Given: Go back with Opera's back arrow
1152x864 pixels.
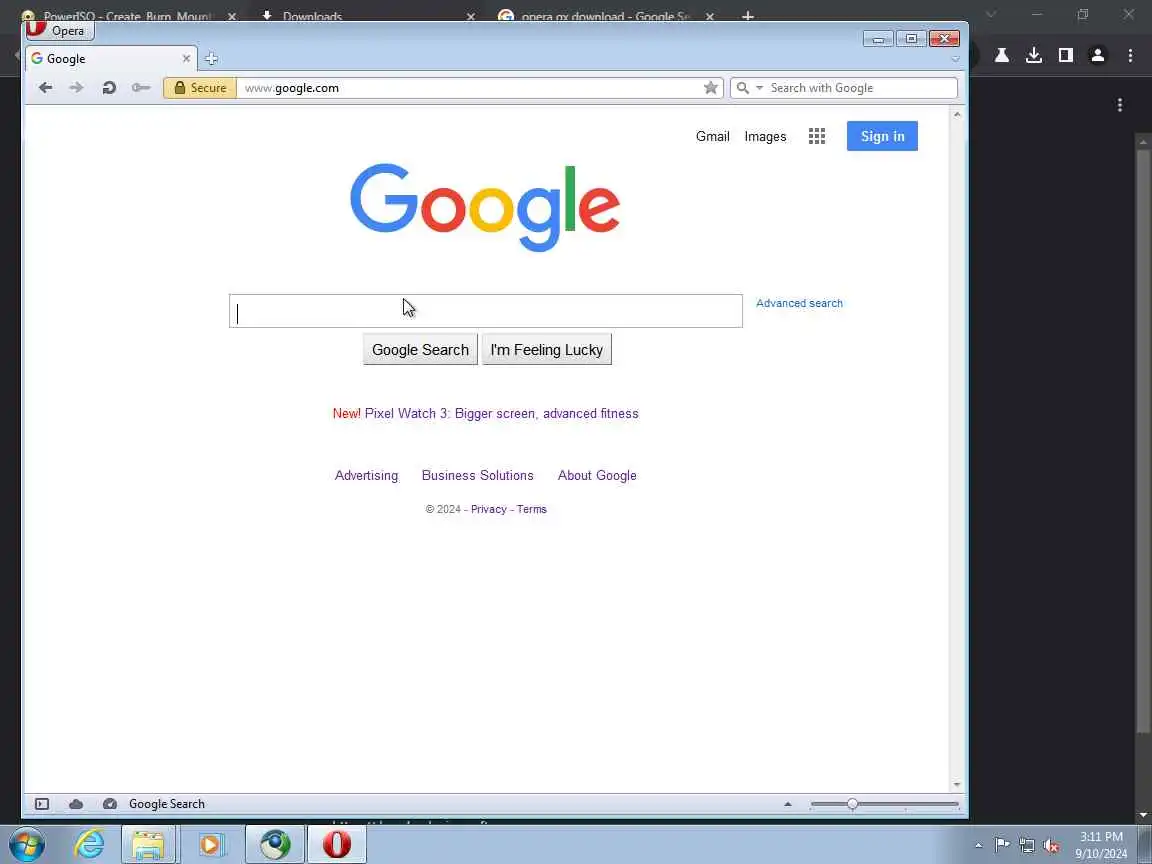Looking at the screenshot, I should [x=46, y=88].
